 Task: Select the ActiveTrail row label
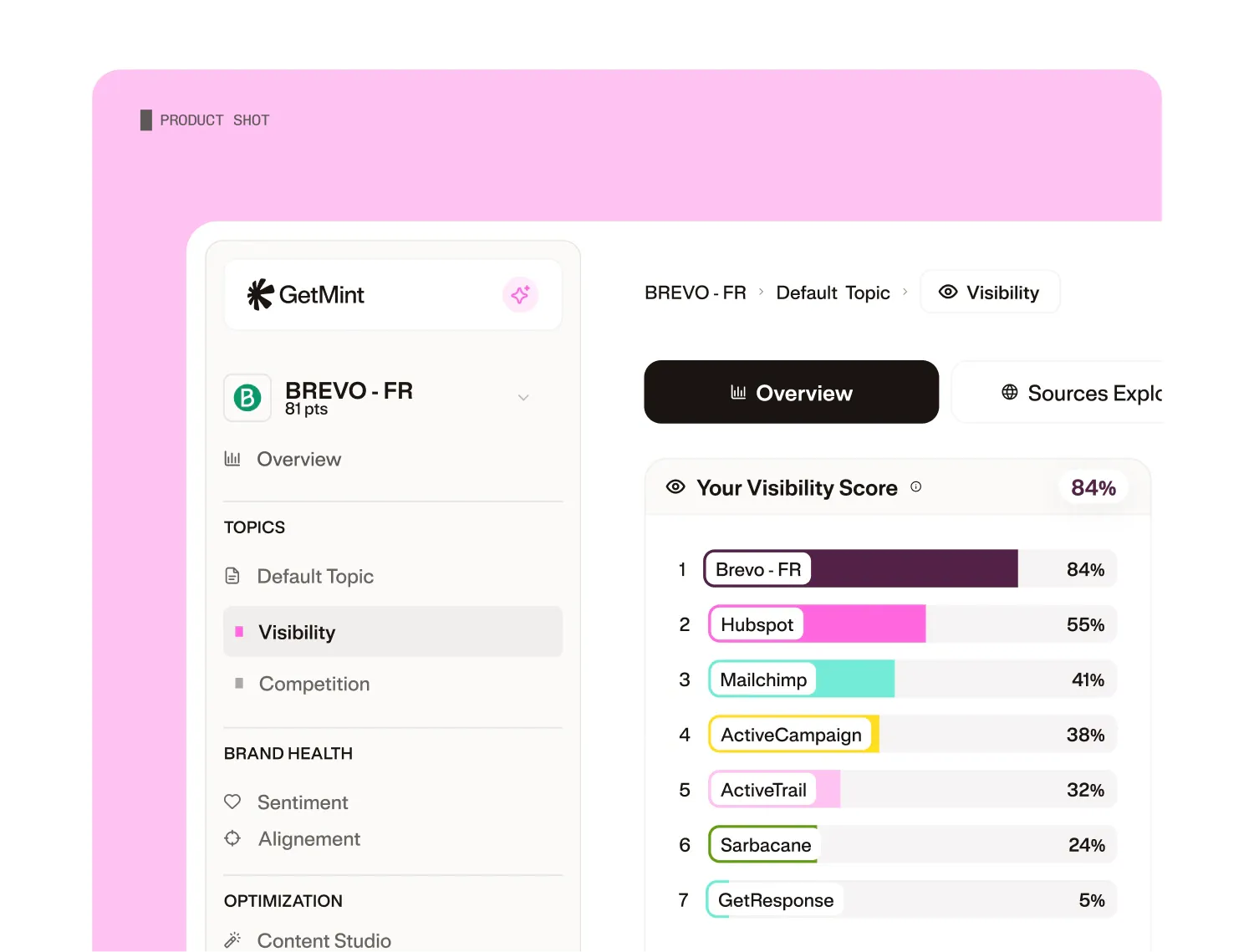point(763,790)
